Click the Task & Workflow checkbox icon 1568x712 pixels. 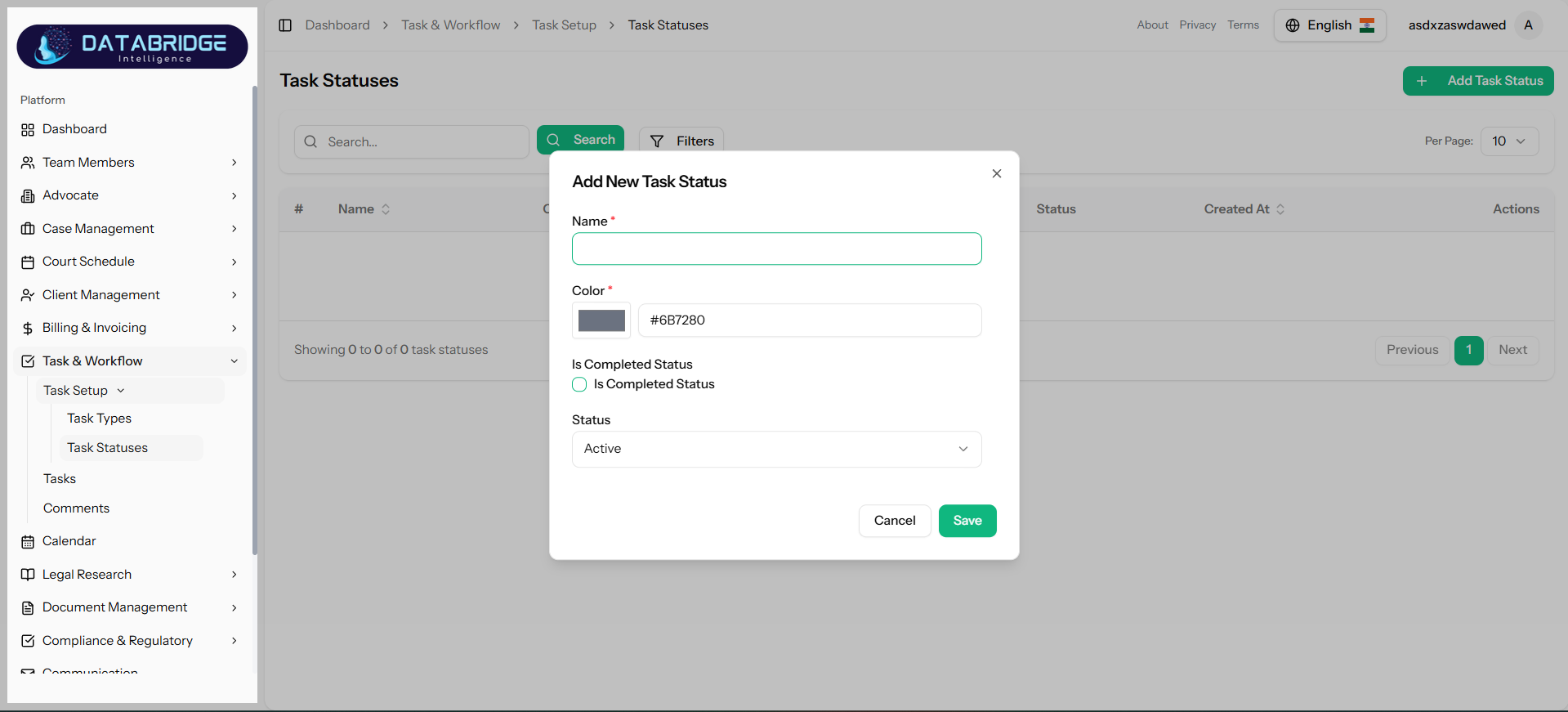coord(28,361)
